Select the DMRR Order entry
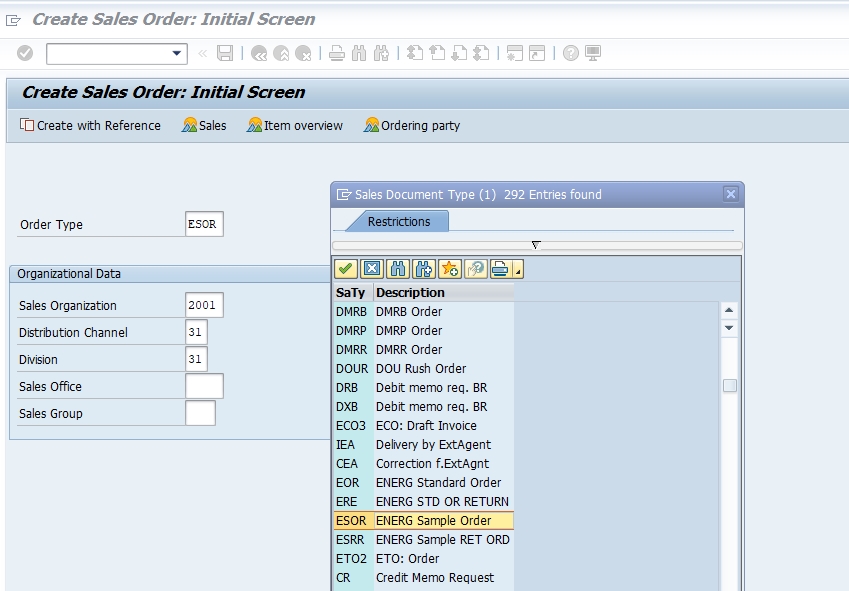Screen dimensions: 849x591 click(x=423, y=350)
